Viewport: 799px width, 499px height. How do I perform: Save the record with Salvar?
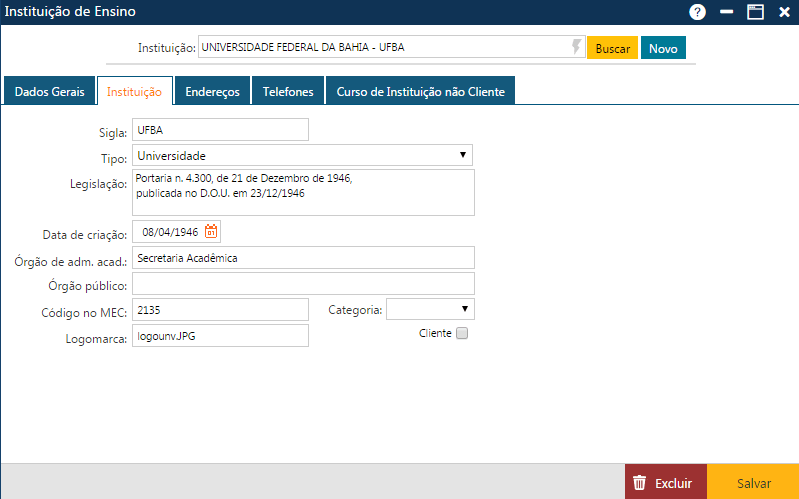[x=753, y=482]
